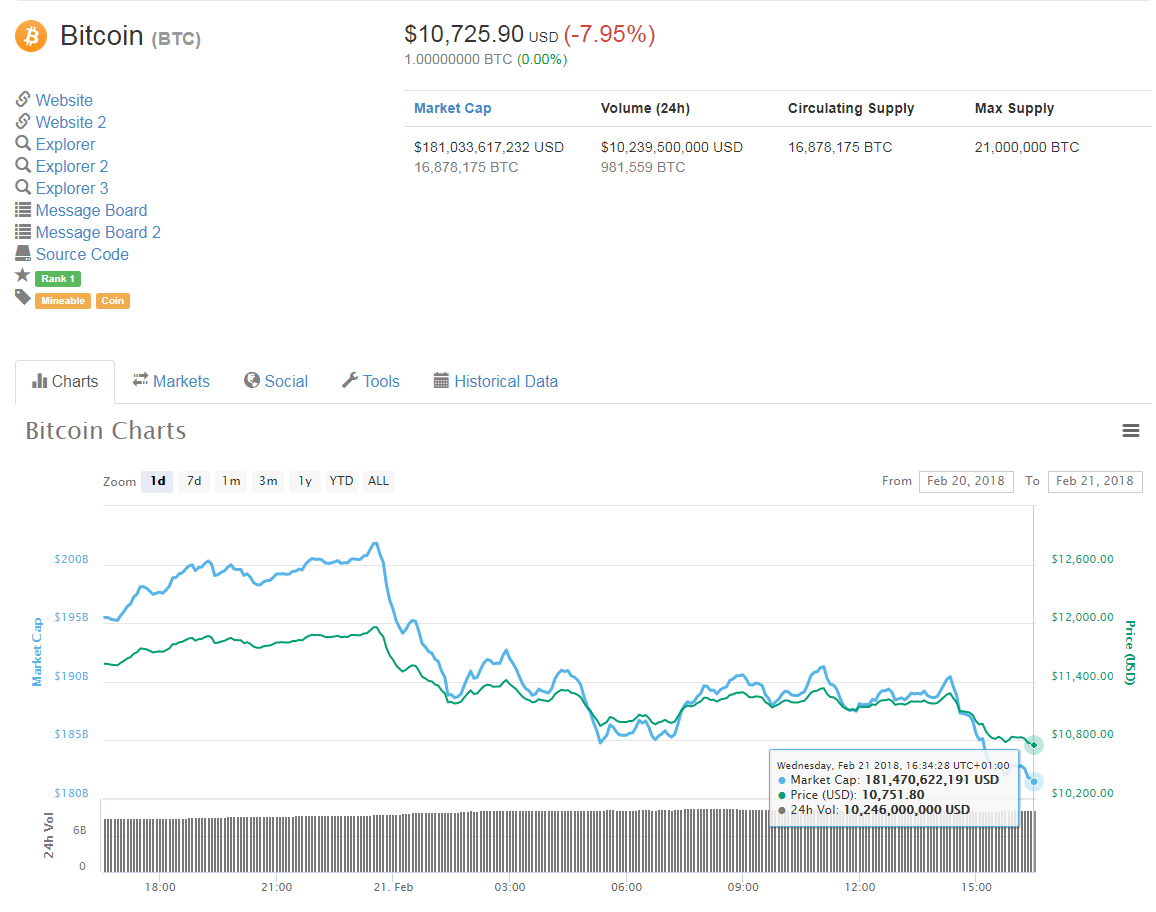Screen dimensions: 1156x912
Task: Select the 1d zoom range
Action: 158,481
